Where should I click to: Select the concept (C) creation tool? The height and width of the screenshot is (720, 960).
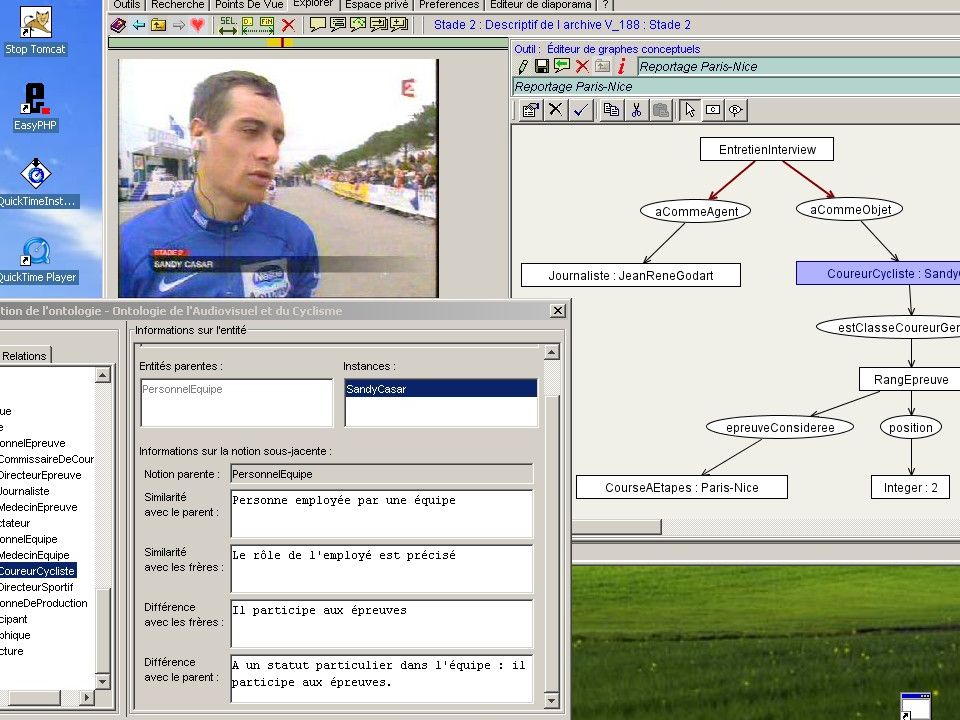pos(713,110)
